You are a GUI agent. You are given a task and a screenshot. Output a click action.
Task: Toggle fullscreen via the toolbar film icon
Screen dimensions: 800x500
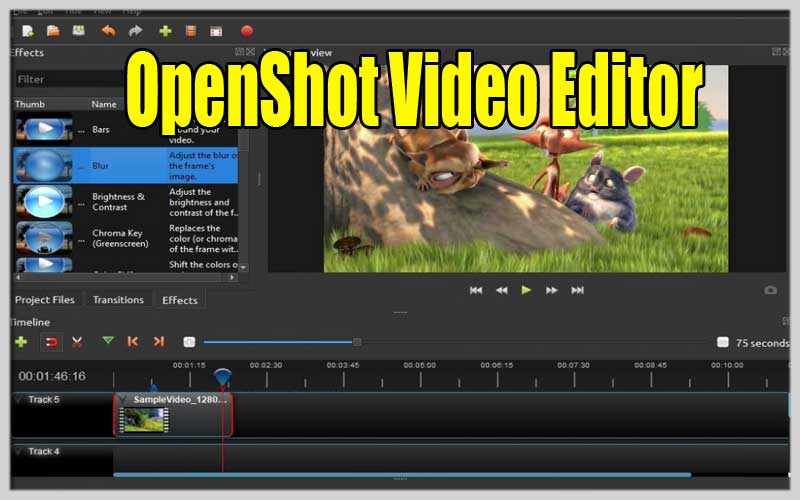point(216,32)
